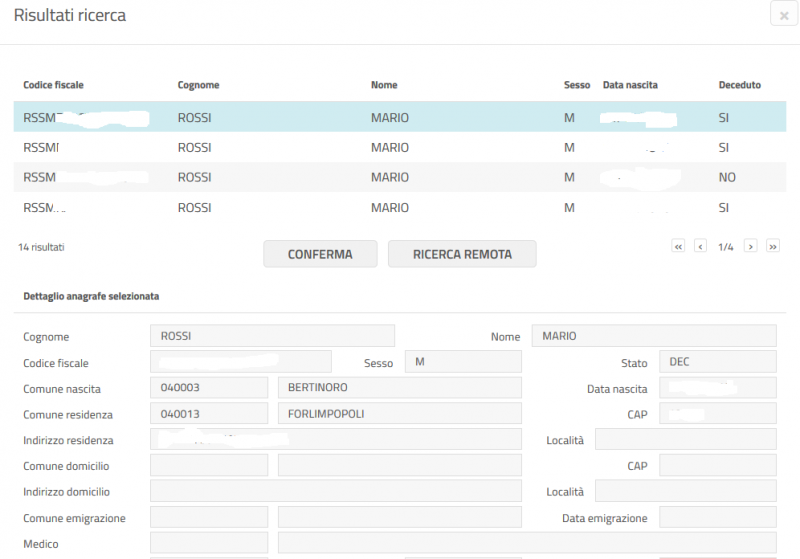Click the Deceduto column header

pyautogui.click(x=739, y=85)
